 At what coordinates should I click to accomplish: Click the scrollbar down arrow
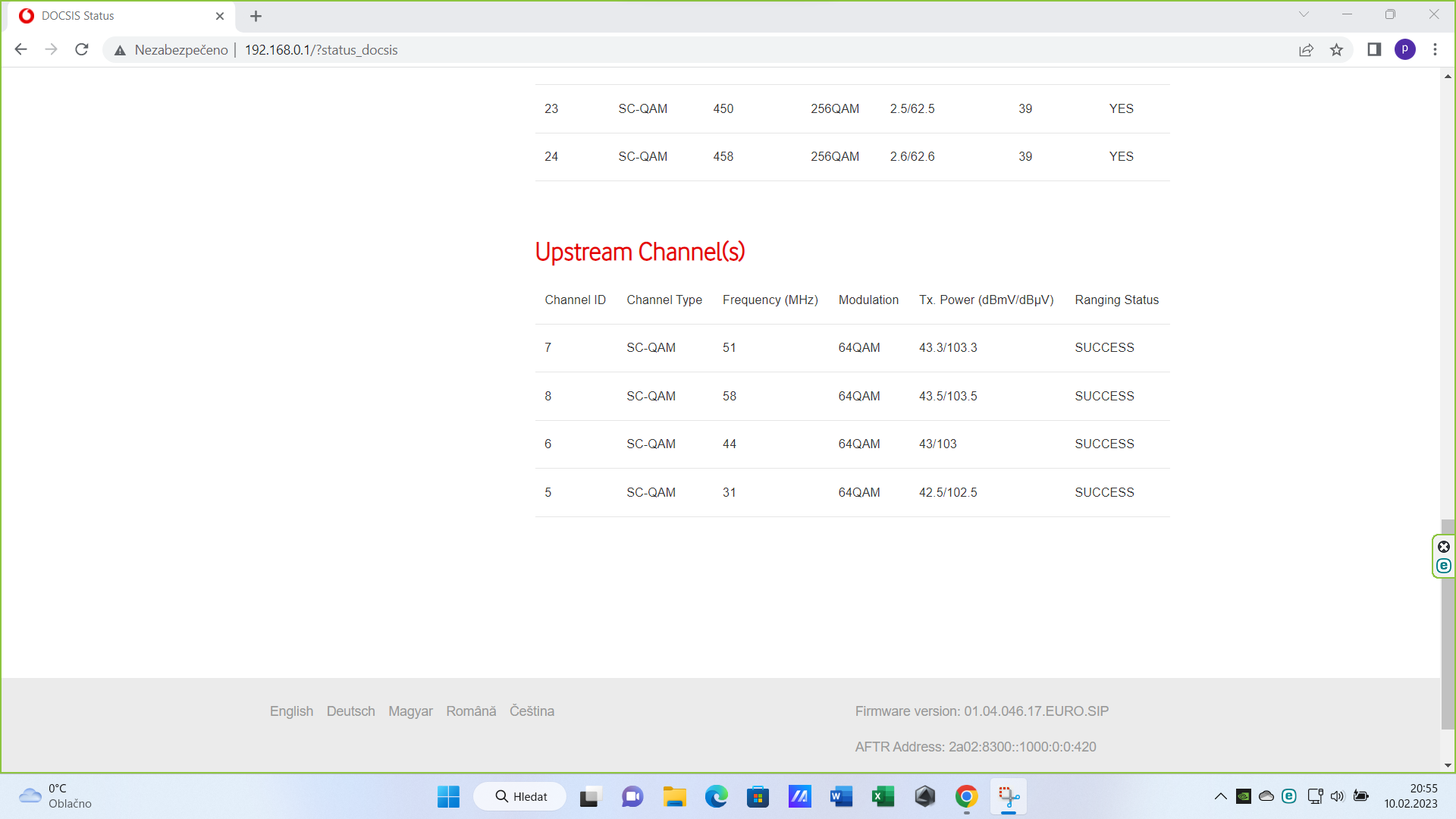(1448, 765)
